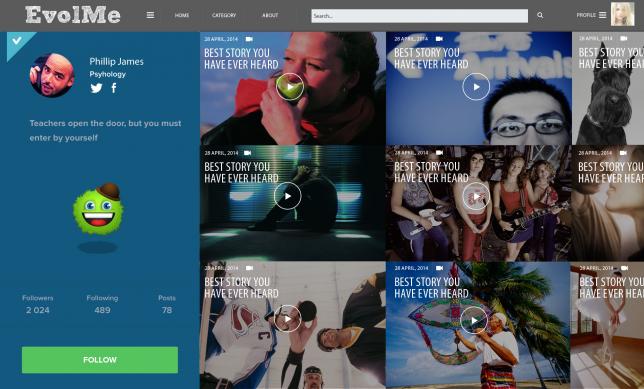
Task: Focus the Search input field
Action: [x=419, y=16]
